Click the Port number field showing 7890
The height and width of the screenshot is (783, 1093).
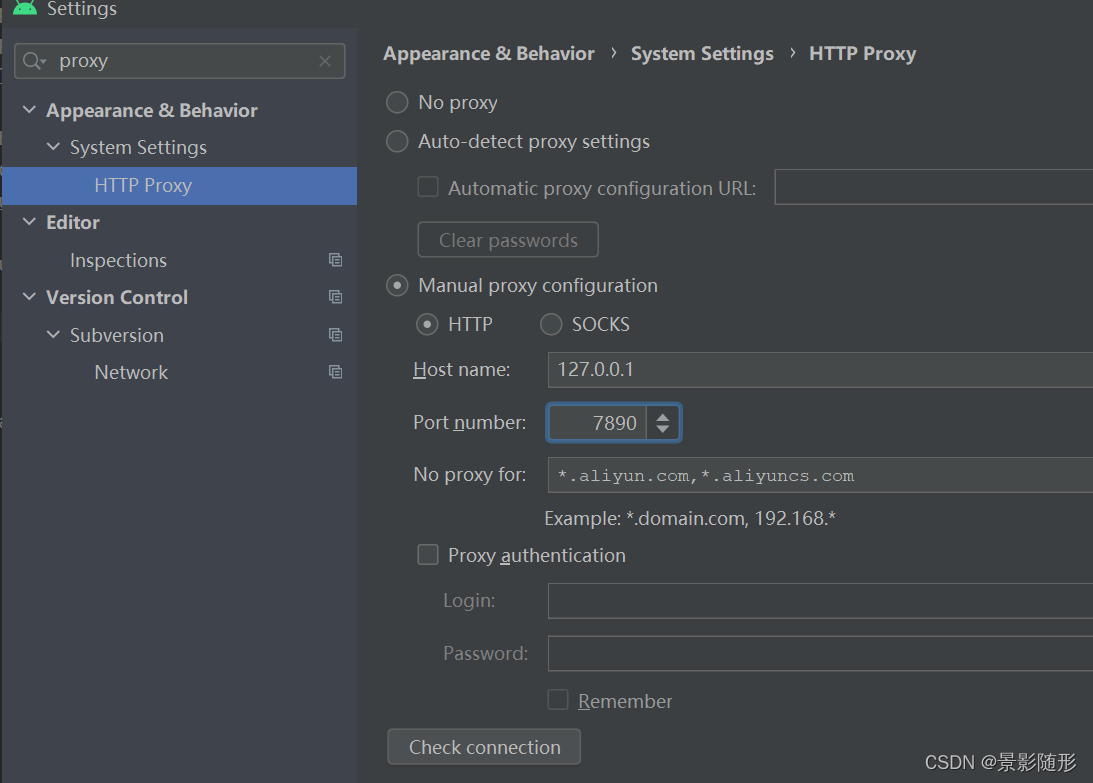[x=598, y=423]
